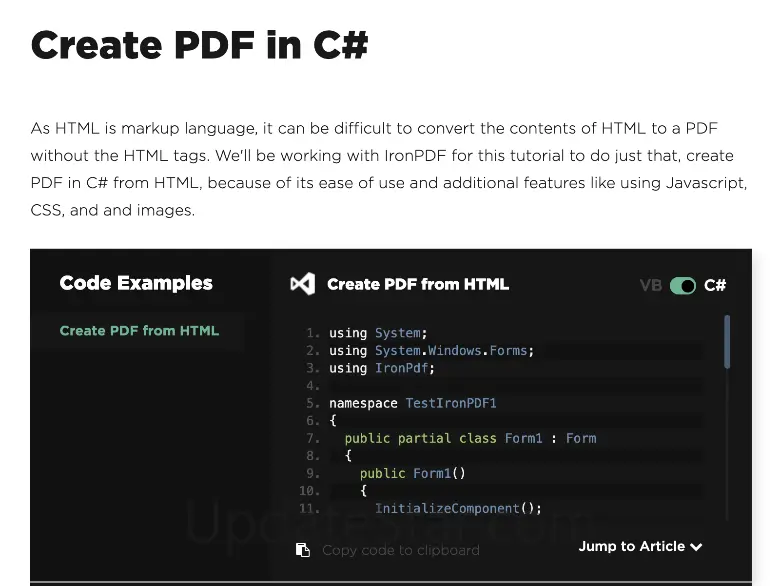780x586 pixels.
Task: Click the code panel title Create PDF from HTML
Action: [418, 285]
